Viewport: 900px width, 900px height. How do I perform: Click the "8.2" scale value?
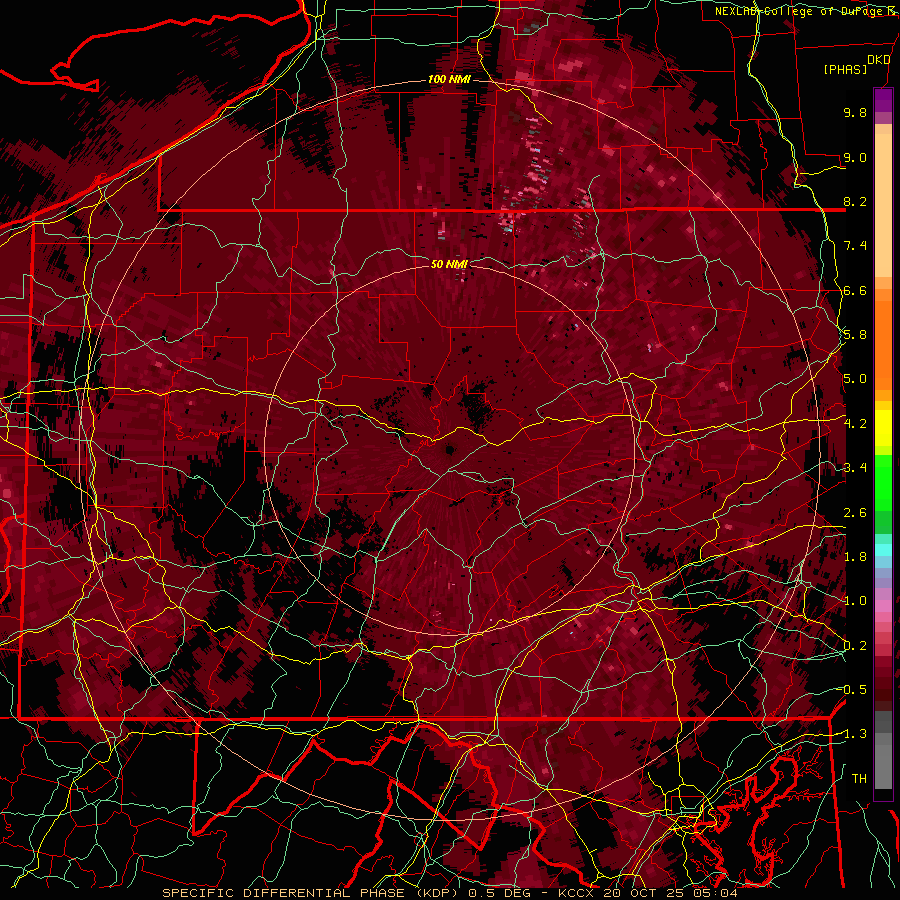coord(855,201)
